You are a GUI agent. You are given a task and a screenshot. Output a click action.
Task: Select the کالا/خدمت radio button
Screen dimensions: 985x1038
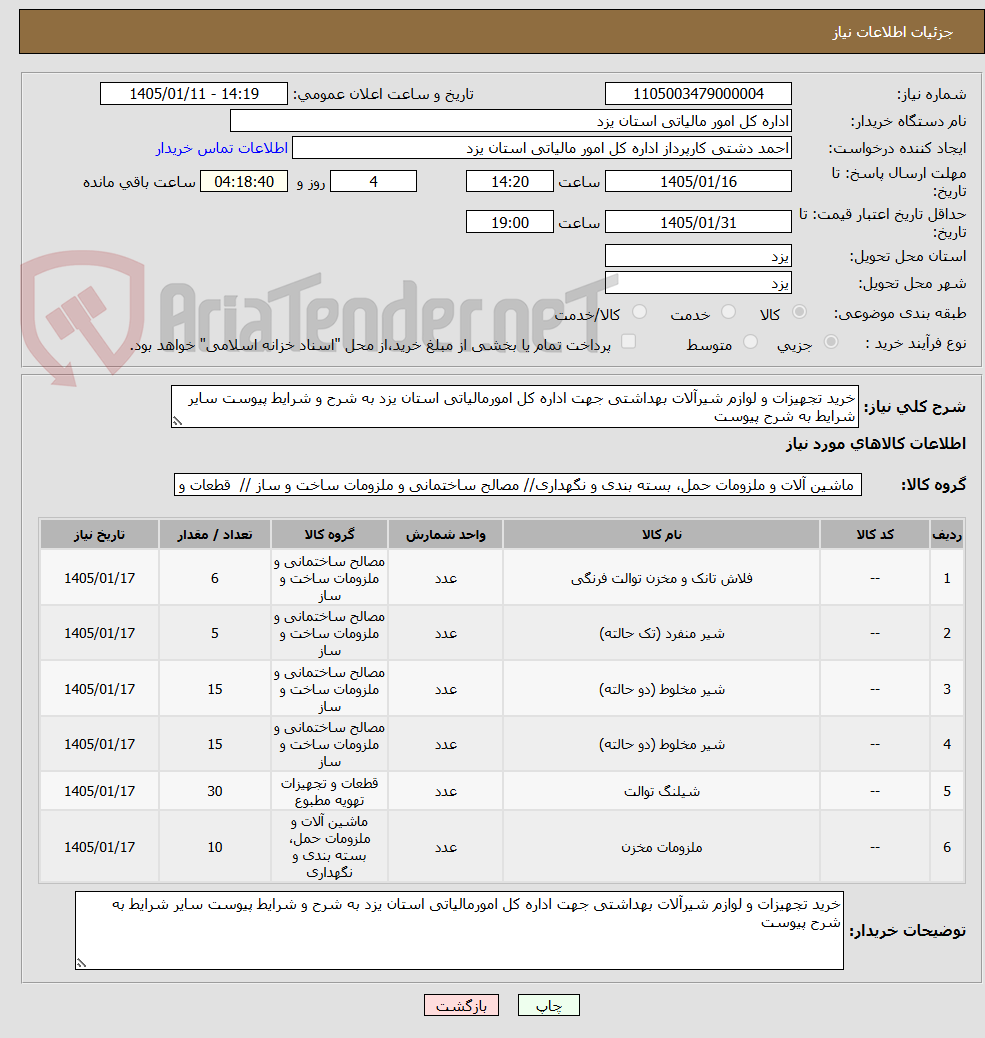click(x=639, y=312)
